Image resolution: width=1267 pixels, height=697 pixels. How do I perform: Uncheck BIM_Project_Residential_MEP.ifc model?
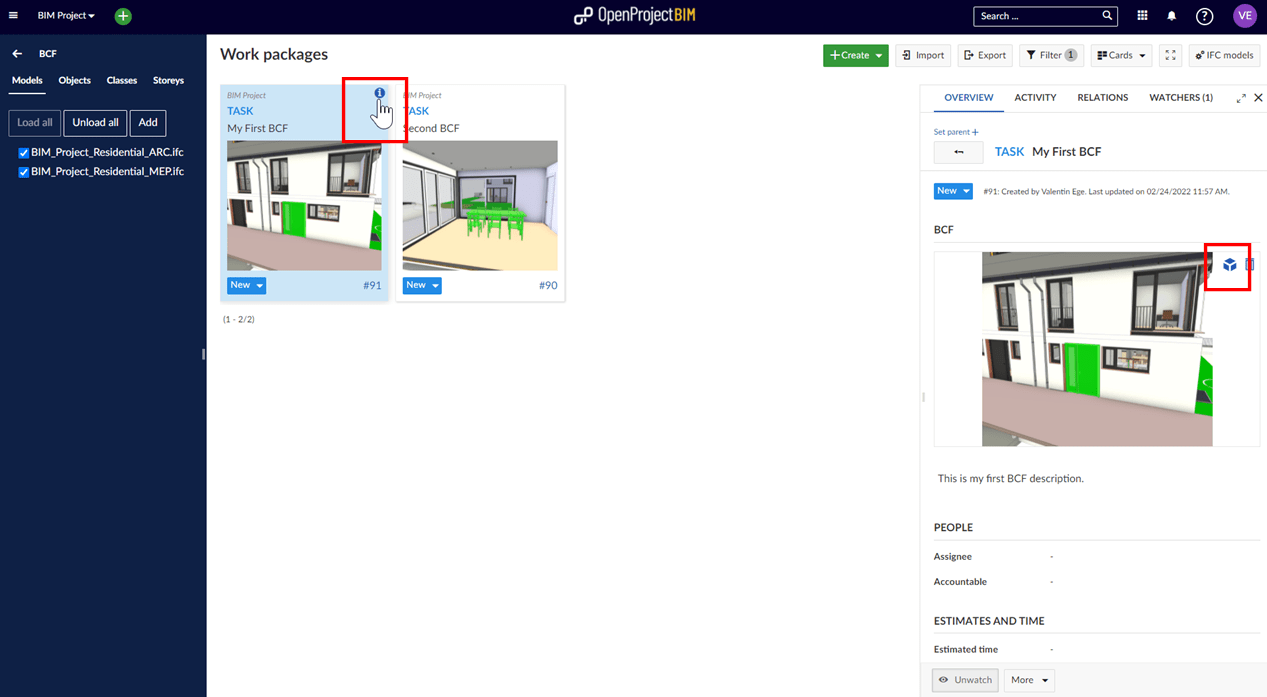click(24, 172)
